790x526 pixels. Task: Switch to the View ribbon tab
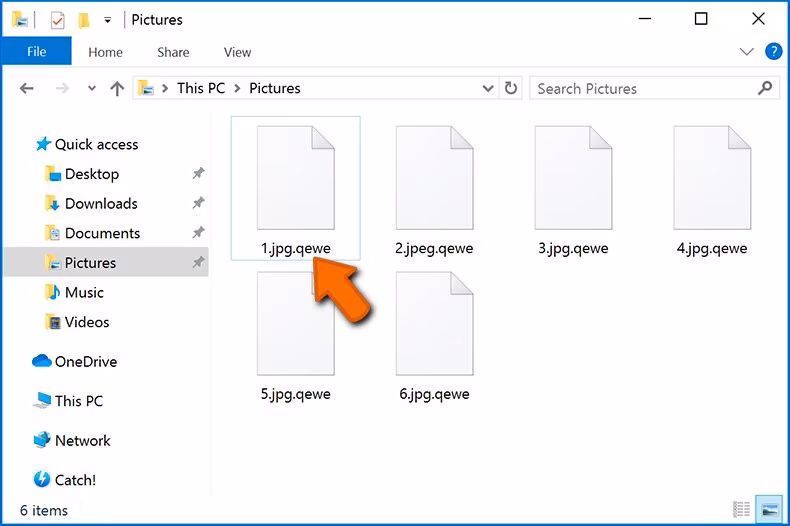237,52
